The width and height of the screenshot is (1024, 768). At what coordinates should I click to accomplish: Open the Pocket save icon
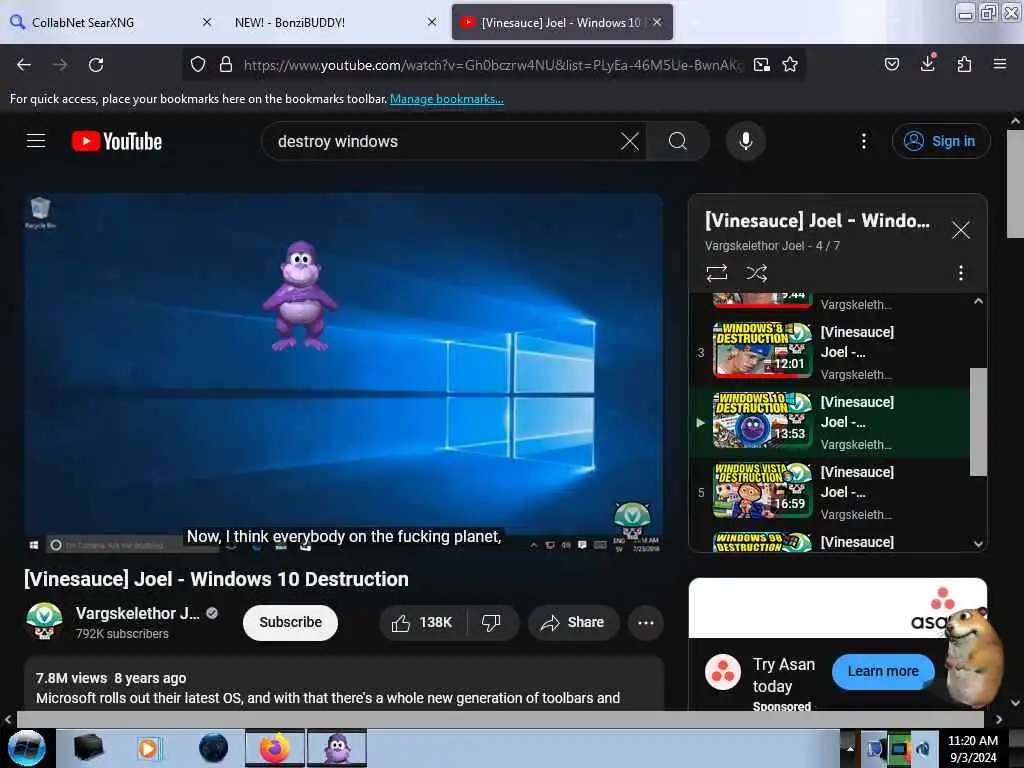[891, 64]
